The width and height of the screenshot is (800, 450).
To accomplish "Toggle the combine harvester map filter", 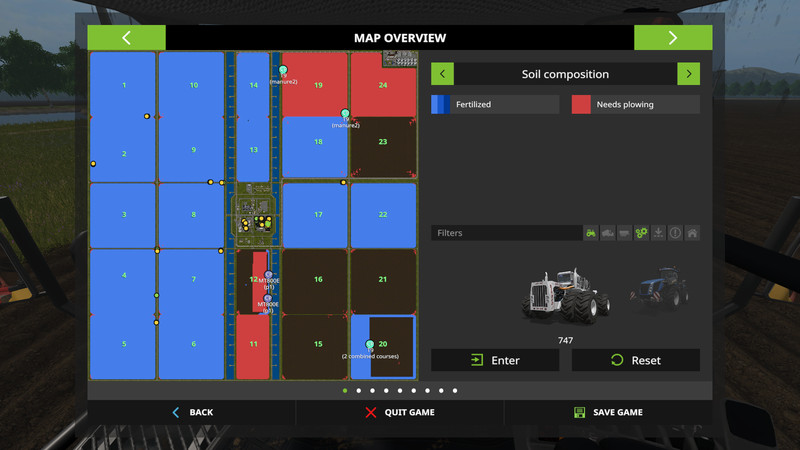I will (x=608, y=233).
